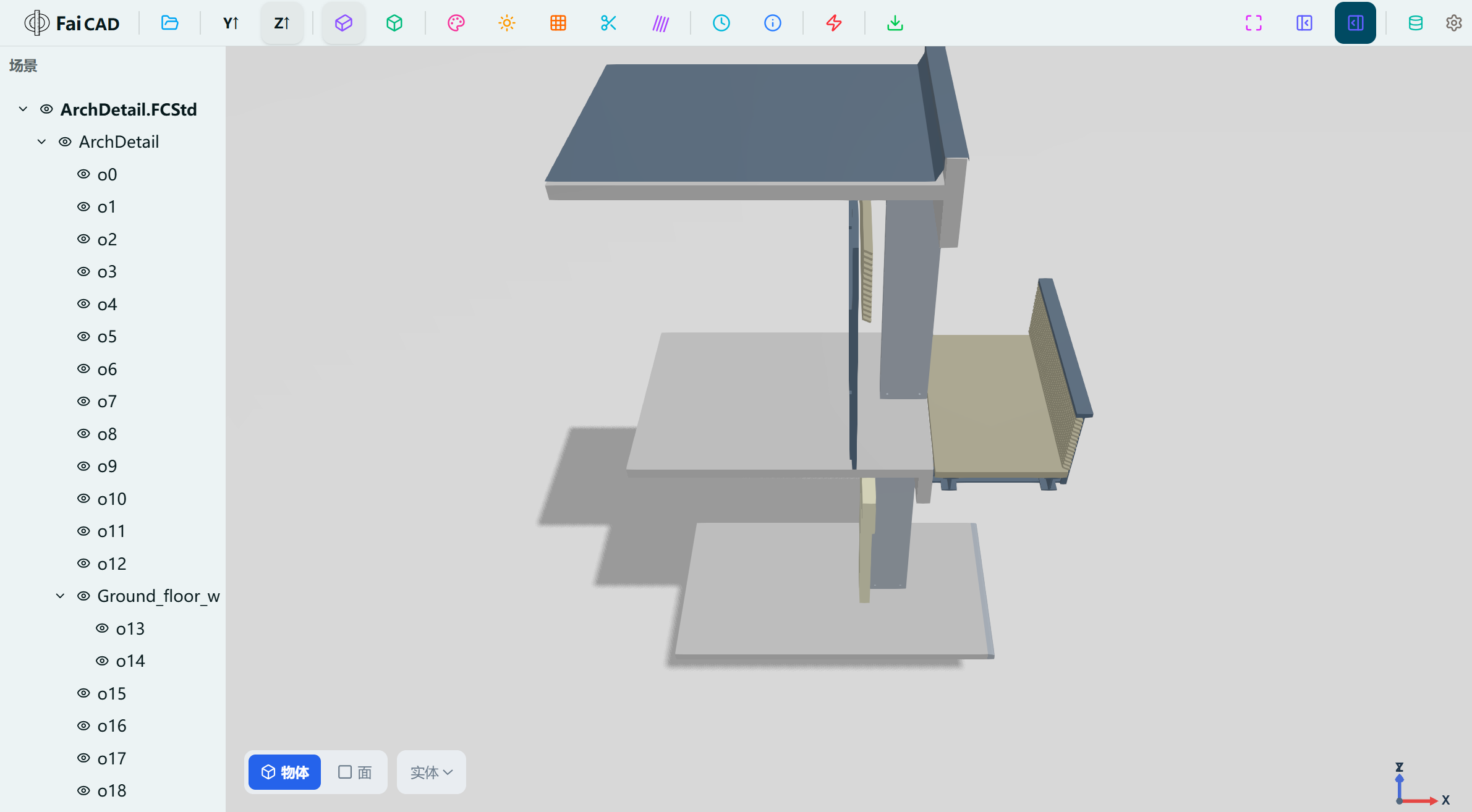Click the Fai CAD logo
Image resolution: width=1472 pixels, height=812 pixels.
click(72, 23)
